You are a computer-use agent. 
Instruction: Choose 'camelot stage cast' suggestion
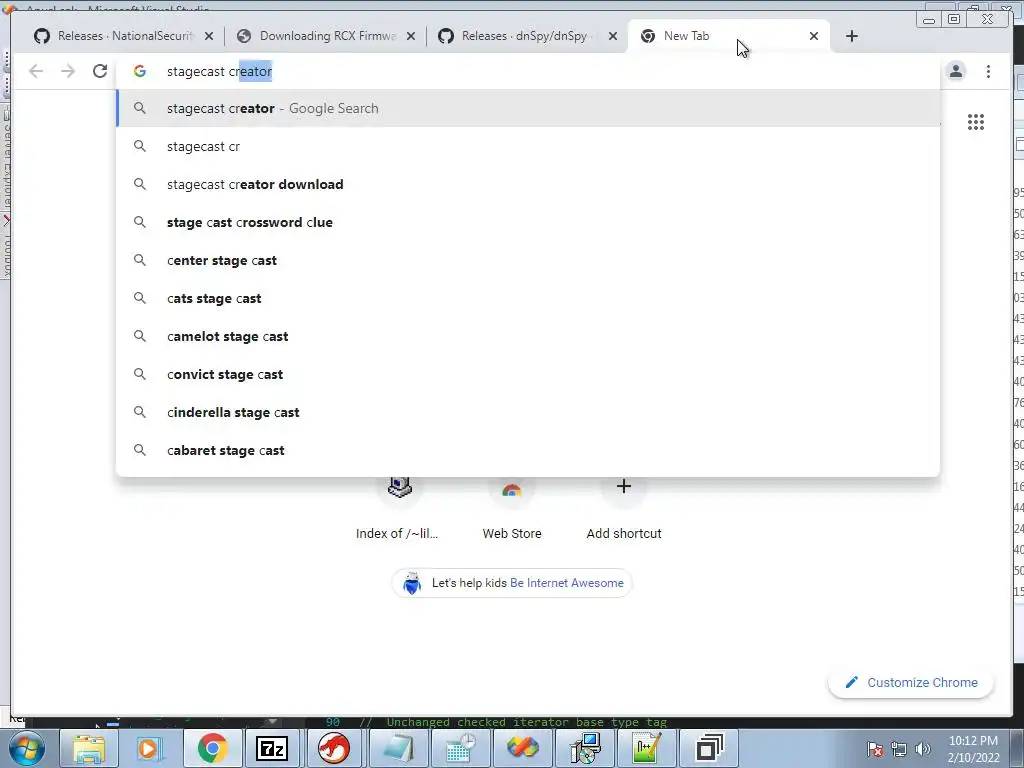click(x=528, y=336)
